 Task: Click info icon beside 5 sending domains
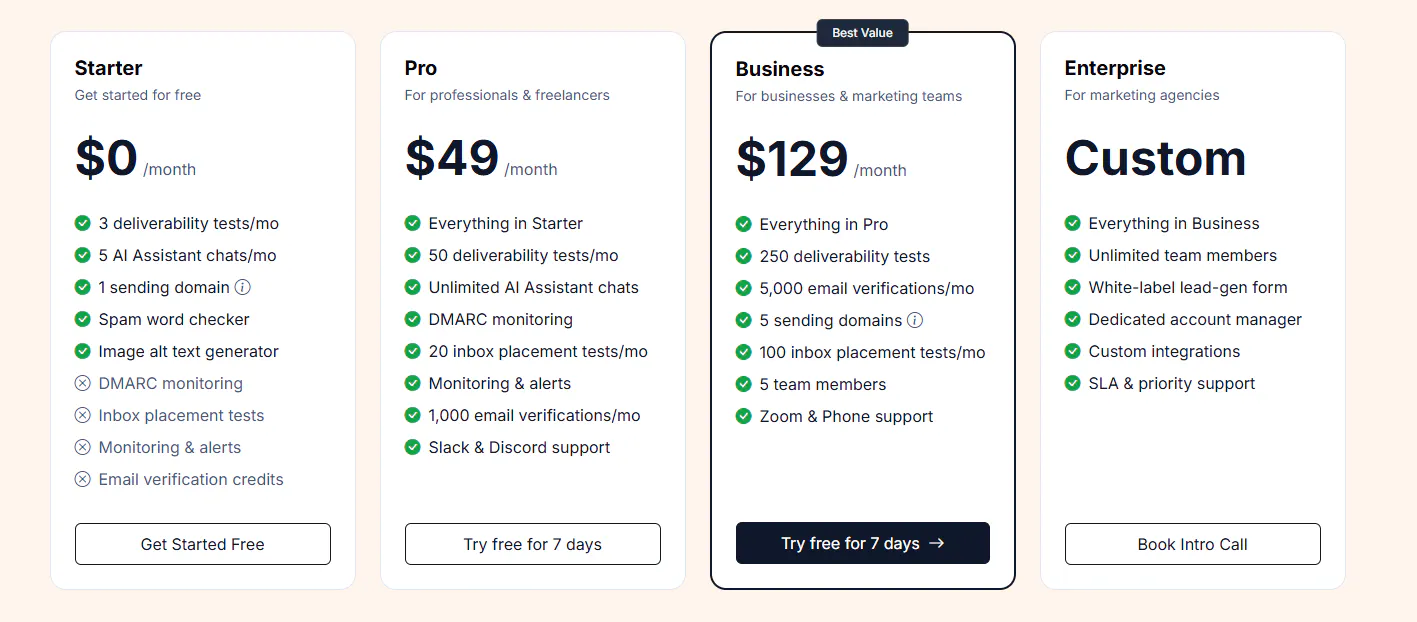[x=915, y=320]
